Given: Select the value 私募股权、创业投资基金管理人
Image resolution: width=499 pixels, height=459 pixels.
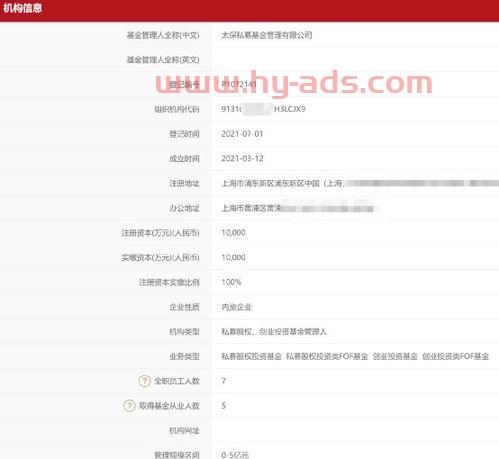Looking at the screenshot, I should [274, 331].
